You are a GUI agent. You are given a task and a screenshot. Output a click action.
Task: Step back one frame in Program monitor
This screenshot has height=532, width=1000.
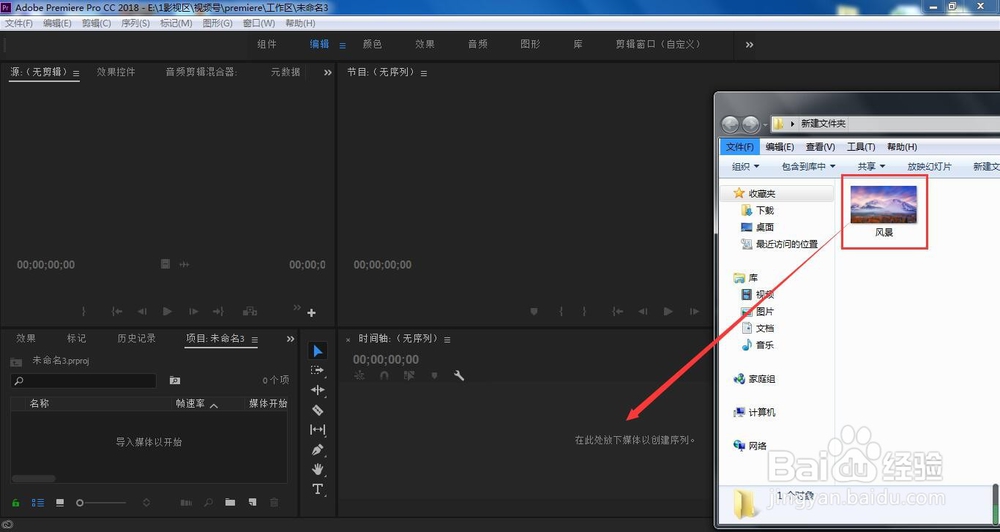point(642,311)
